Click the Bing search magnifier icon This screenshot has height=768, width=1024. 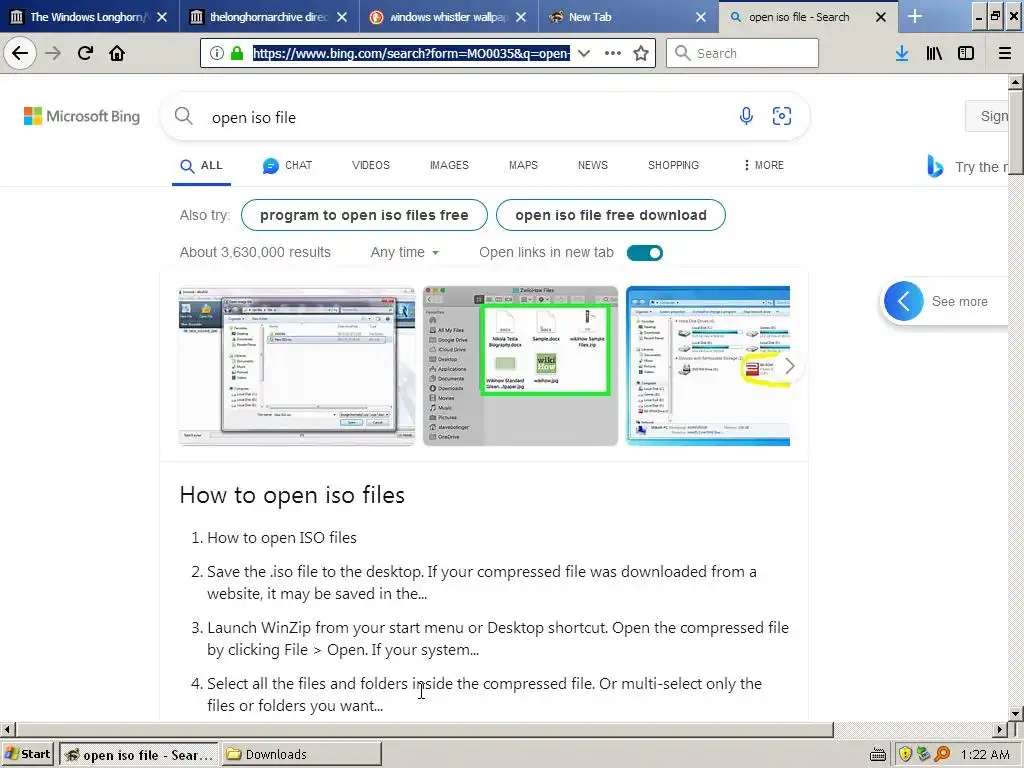point(184,116)
